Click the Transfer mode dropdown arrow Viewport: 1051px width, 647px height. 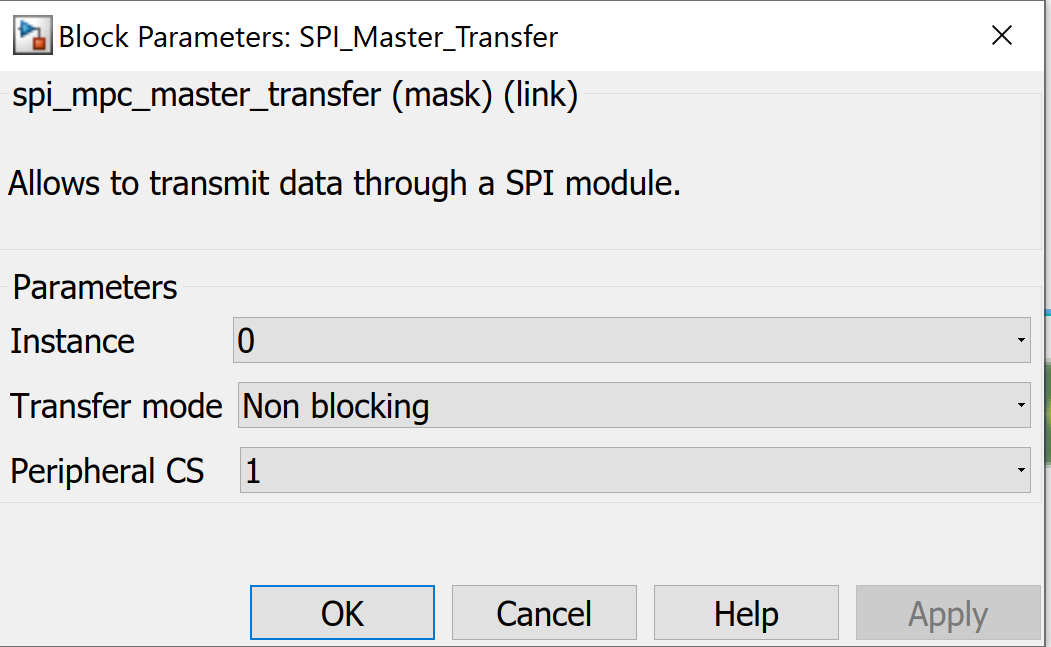click(1021, 405)
